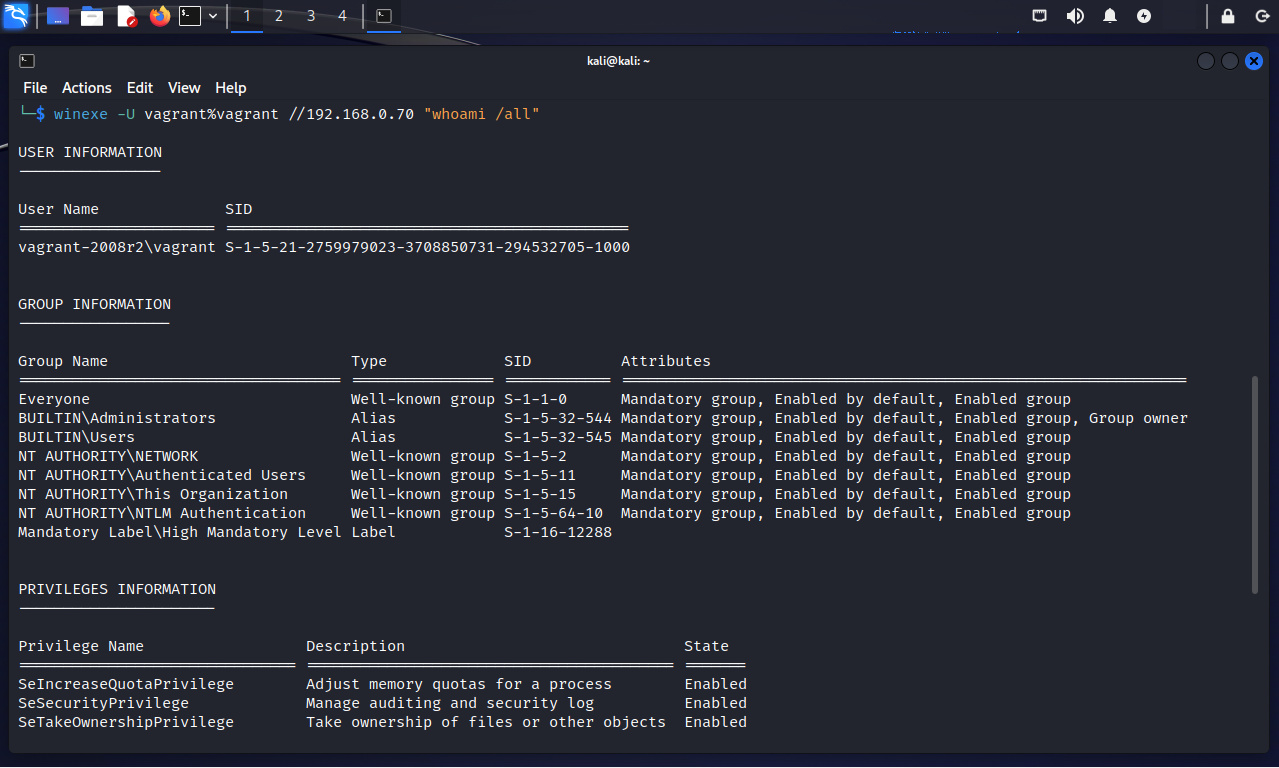Switch to workspace 2
Screen dimensions: 1279x768
coord(279,16)
